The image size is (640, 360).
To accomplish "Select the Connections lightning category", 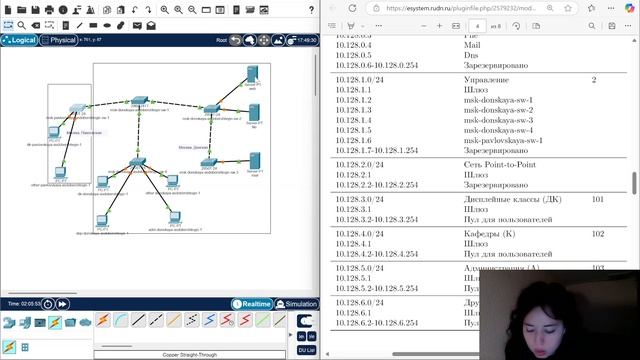I will [x=55, y=322].
